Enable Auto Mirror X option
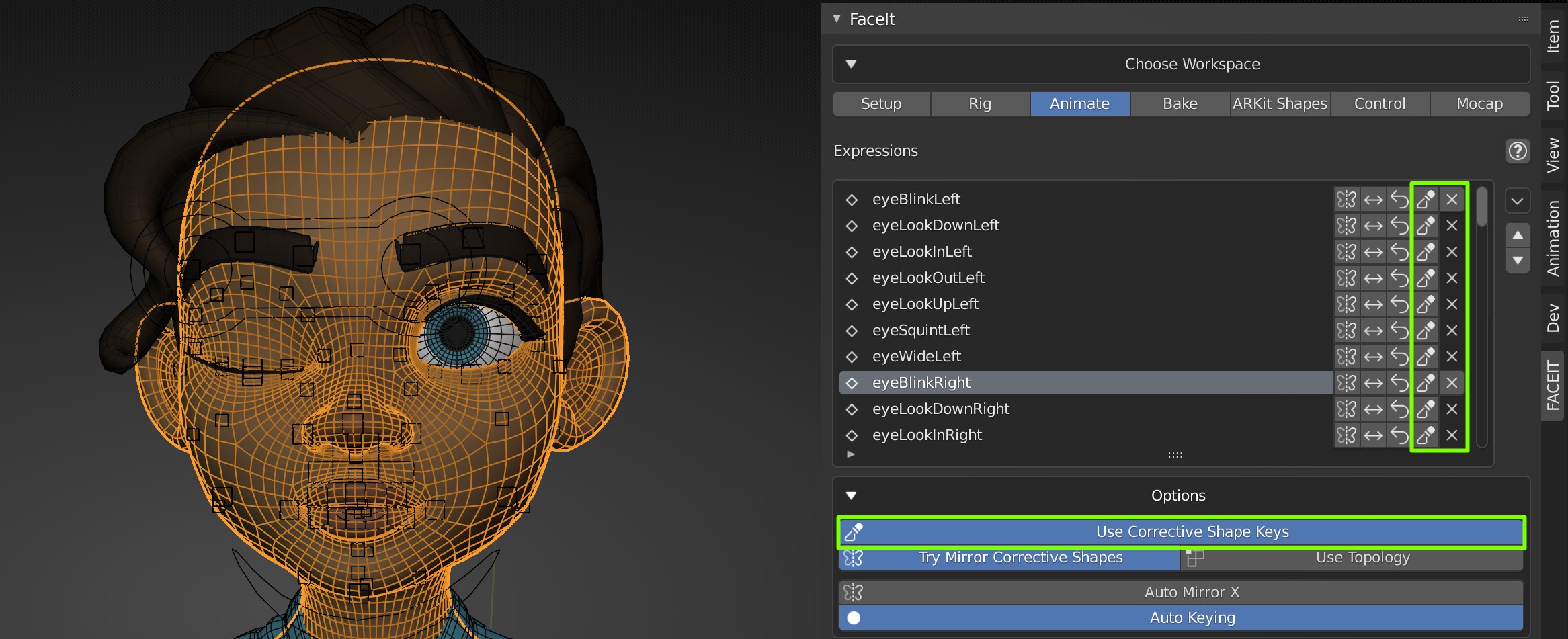 pyautogui.click(x=1181, y=593)
